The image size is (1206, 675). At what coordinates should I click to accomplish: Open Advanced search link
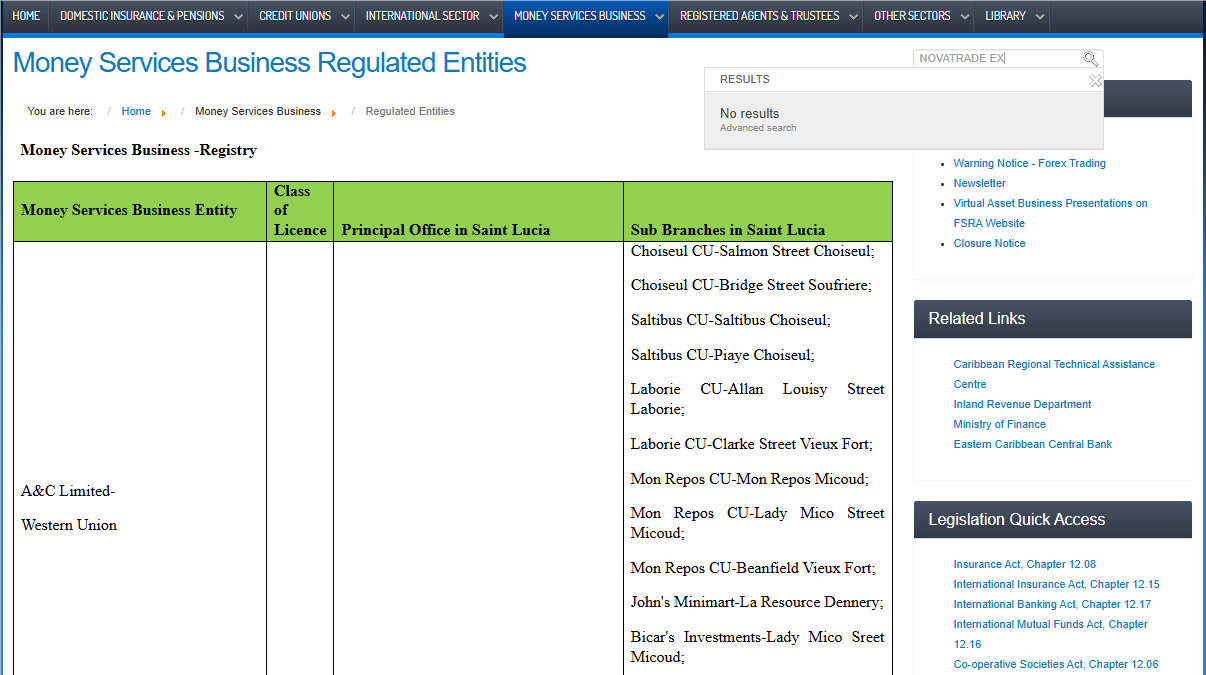coord(758,128)
